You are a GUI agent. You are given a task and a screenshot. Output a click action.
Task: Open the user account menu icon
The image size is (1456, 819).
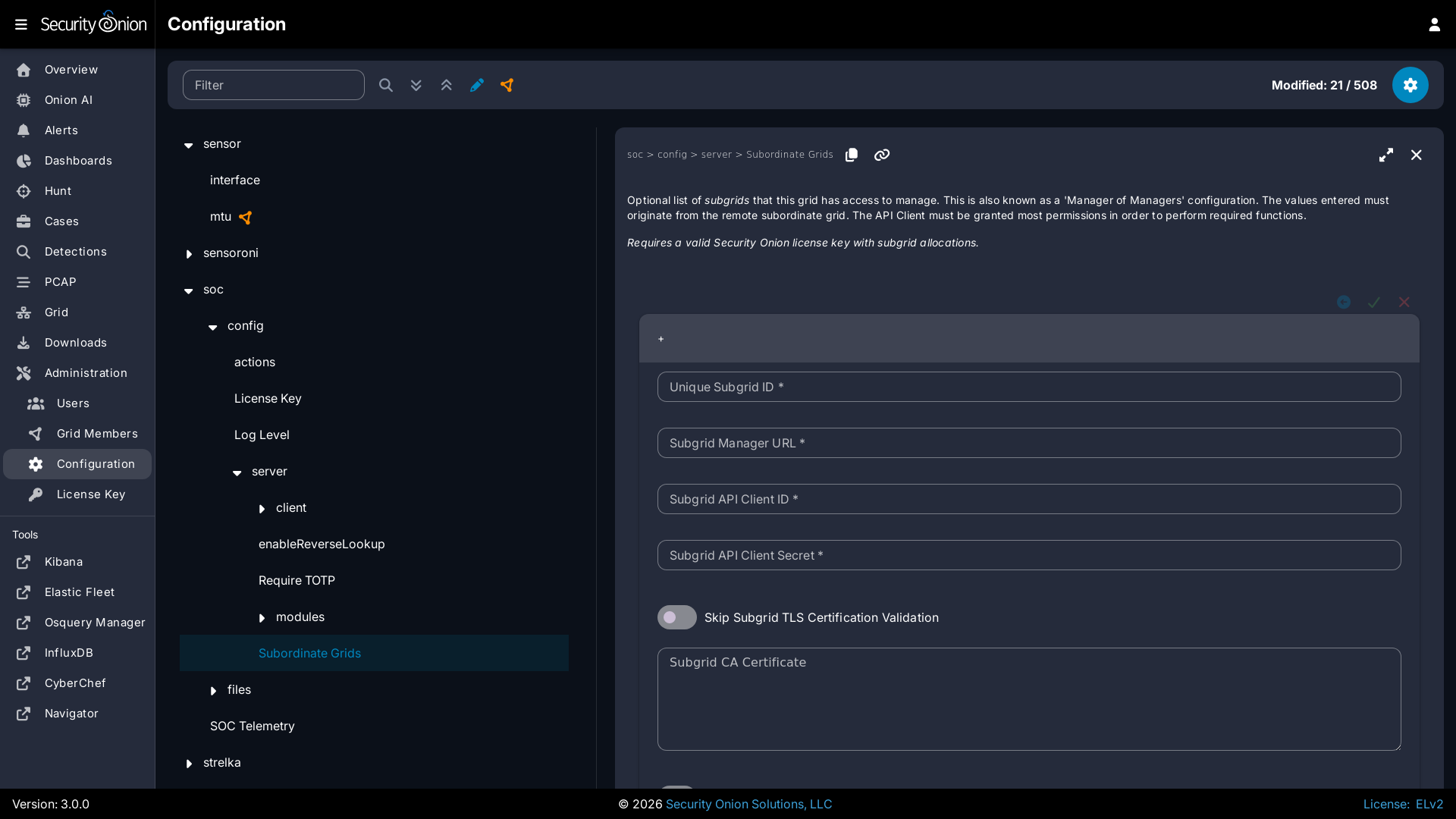[1434, 24]
